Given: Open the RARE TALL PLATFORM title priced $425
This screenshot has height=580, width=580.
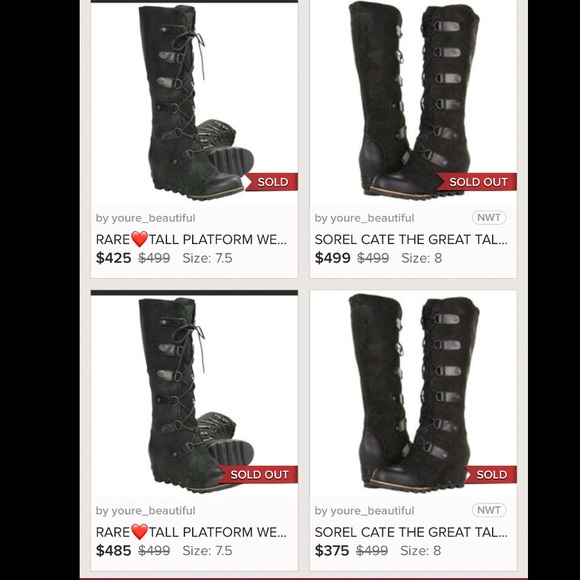Looking at the screenshot, I should coord(191,239).
